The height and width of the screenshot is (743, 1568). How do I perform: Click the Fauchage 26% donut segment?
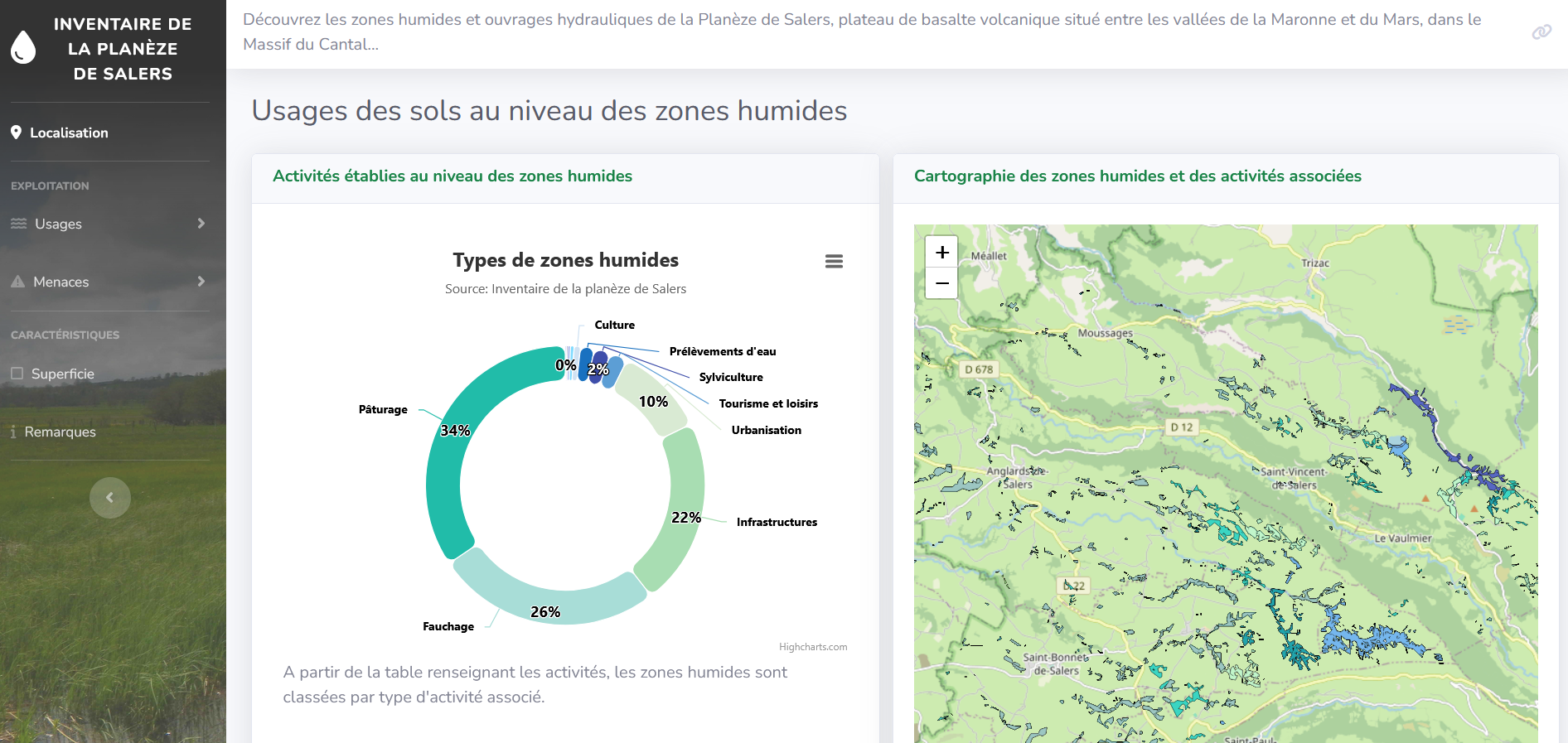click(x=547, y=598)
